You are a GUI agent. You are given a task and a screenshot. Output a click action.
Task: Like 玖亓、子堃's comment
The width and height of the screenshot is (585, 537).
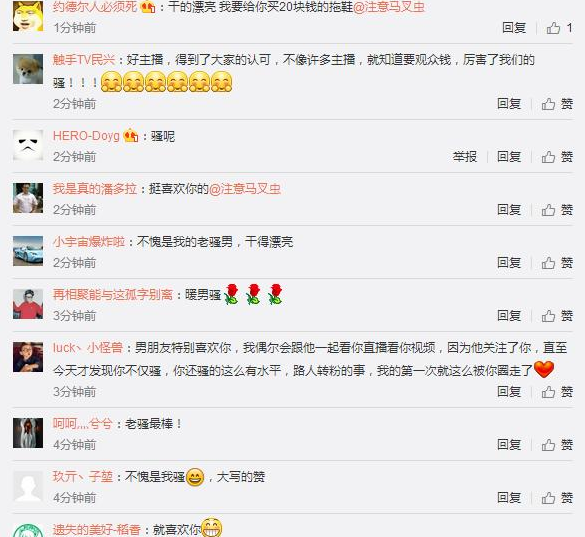[x=557, y=497]
